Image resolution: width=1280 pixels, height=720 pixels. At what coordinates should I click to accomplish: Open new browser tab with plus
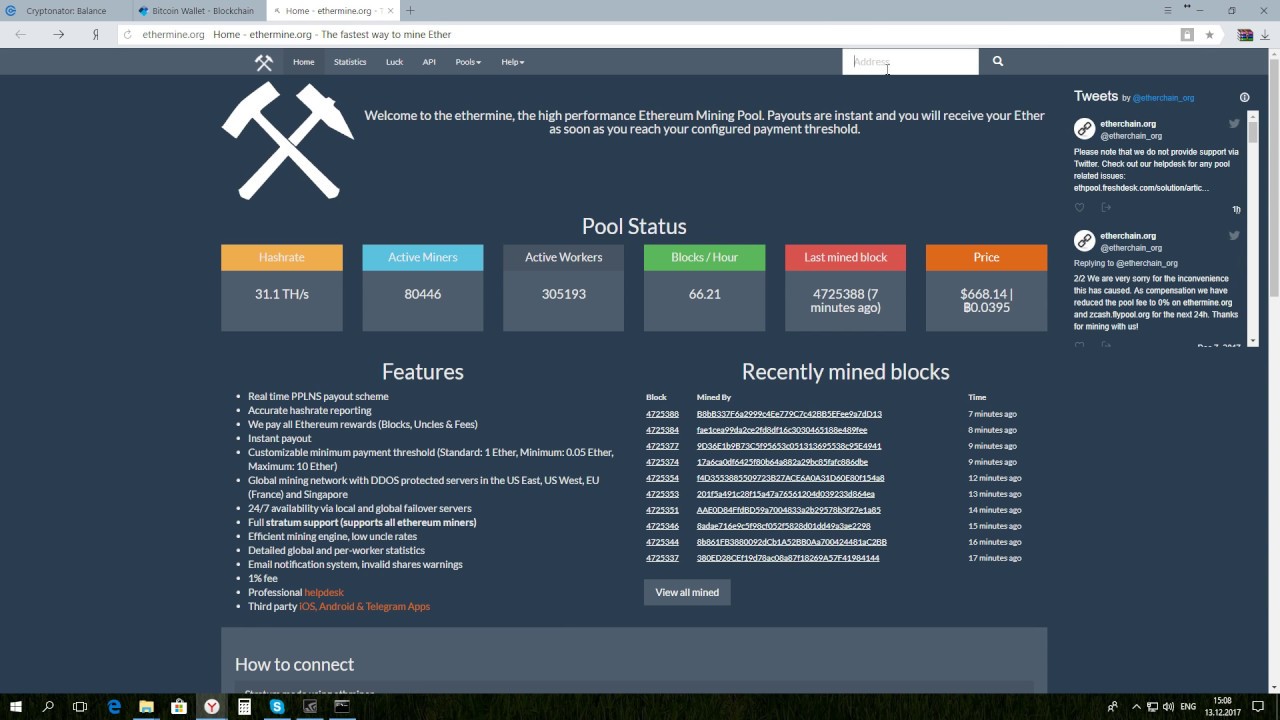(410, 11)
